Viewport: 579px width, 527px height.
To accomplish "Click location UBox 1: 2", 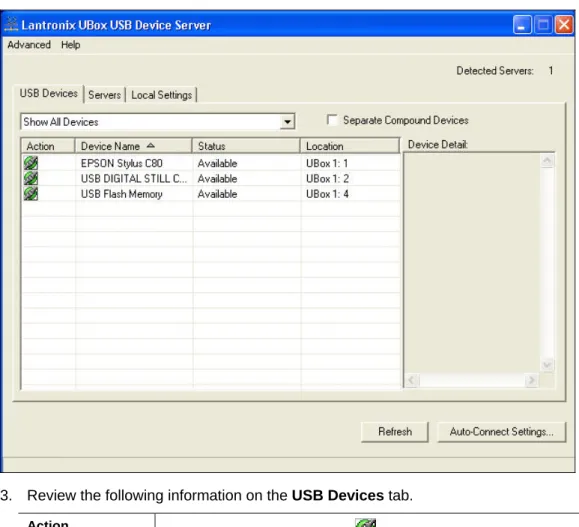I will point(327,179).
